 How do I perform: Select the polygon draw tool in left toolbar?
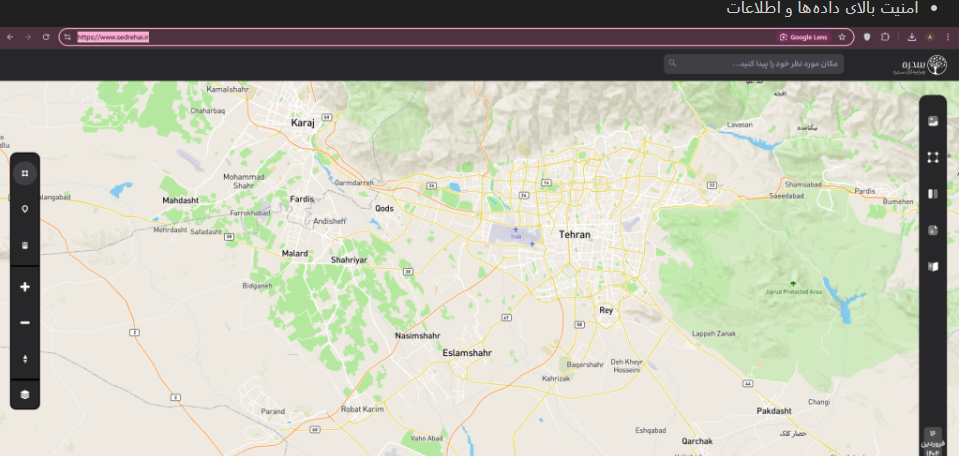24,172
